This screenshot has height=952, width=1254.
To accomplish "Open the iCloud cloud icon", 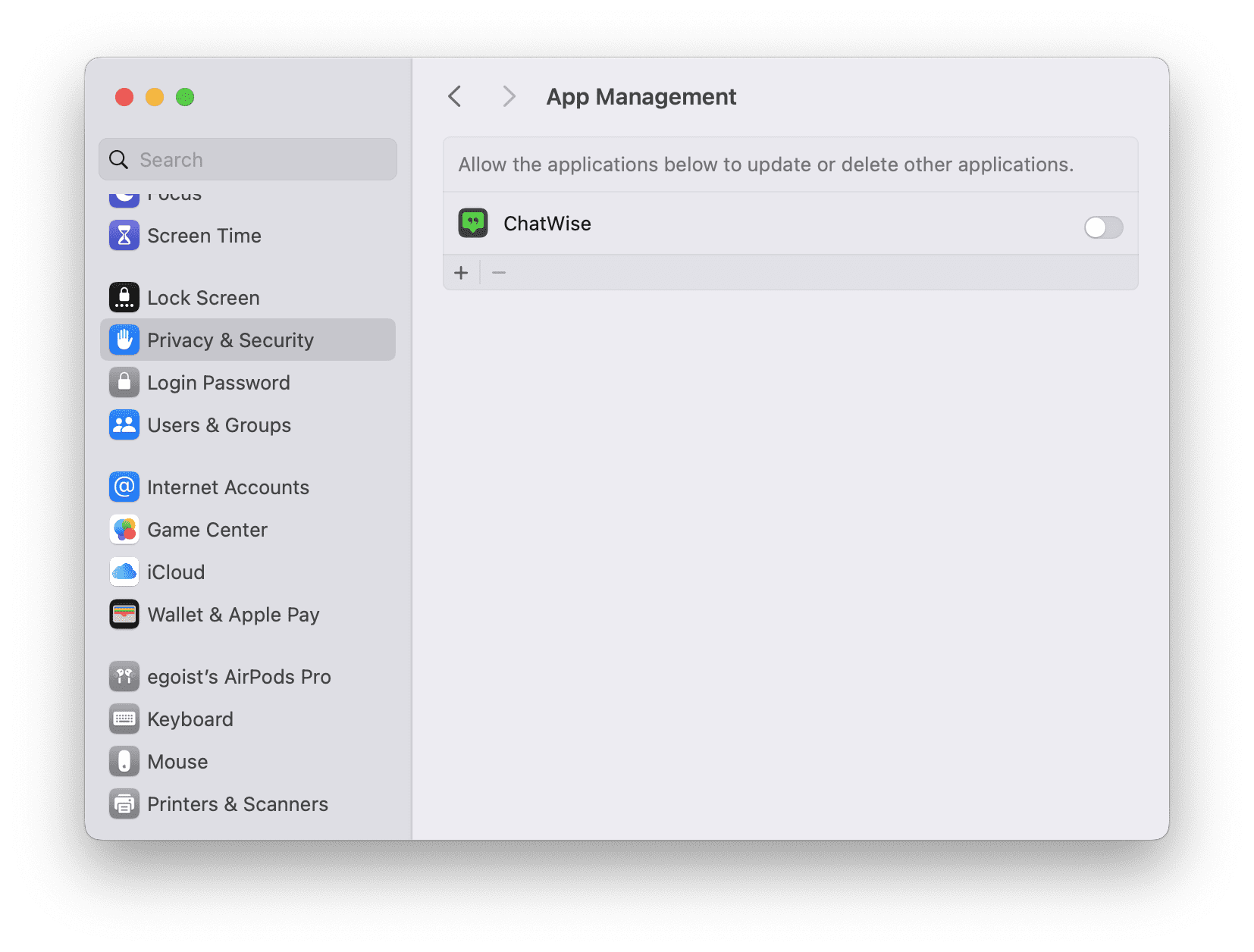I will click(x=124, y=572).
